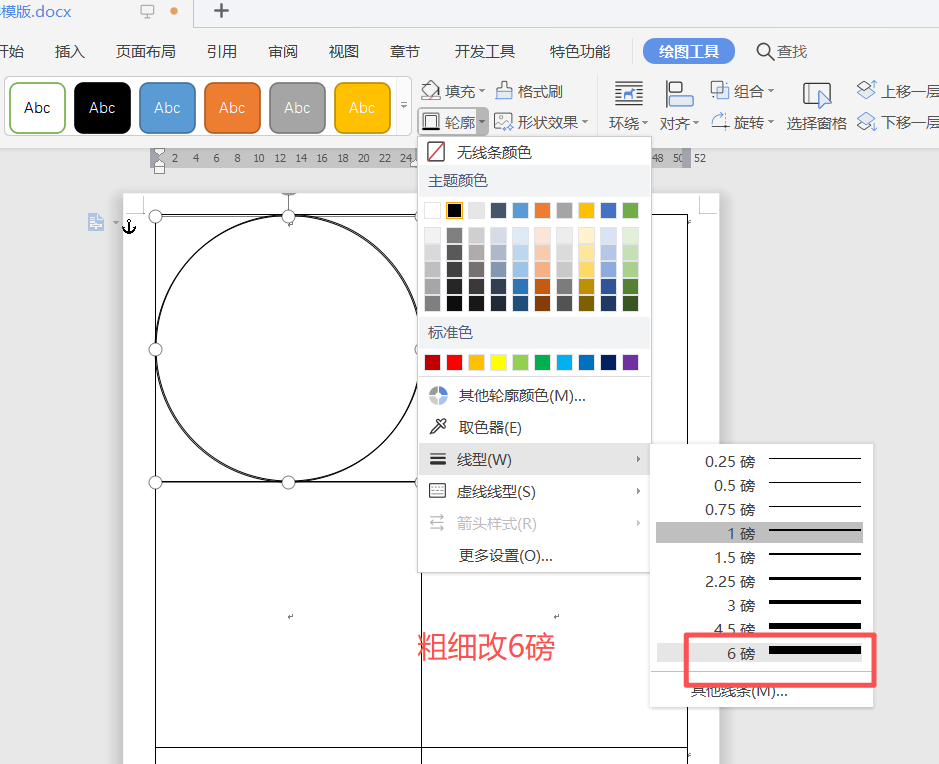939x764 pixels.
Task: Click the Find (查找) magnifier icon
Action: (765, 51)
